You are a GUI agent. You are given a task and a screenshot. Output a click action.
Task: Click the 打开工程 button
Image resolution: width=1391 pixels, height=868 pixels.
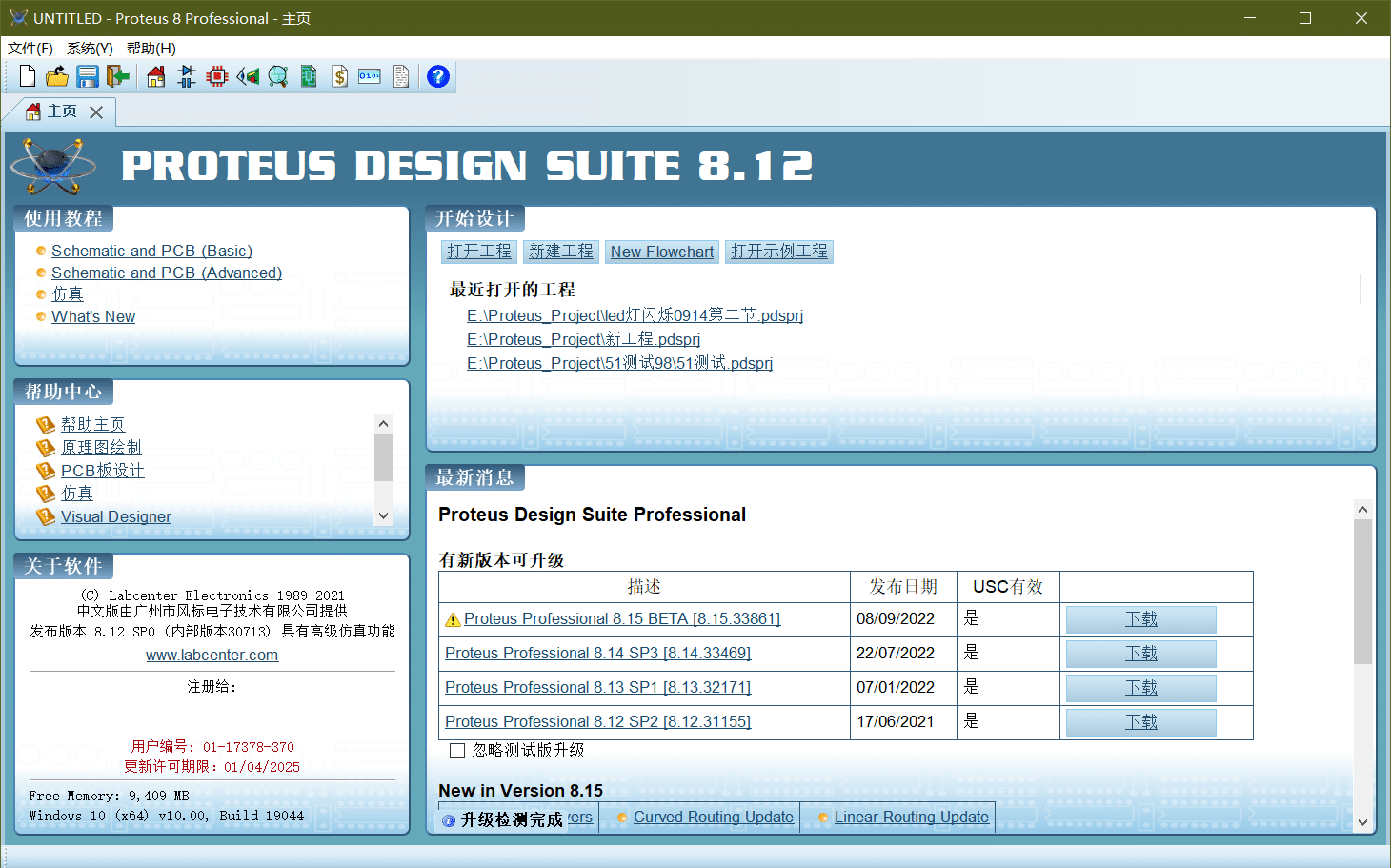(x=479, y=252)
